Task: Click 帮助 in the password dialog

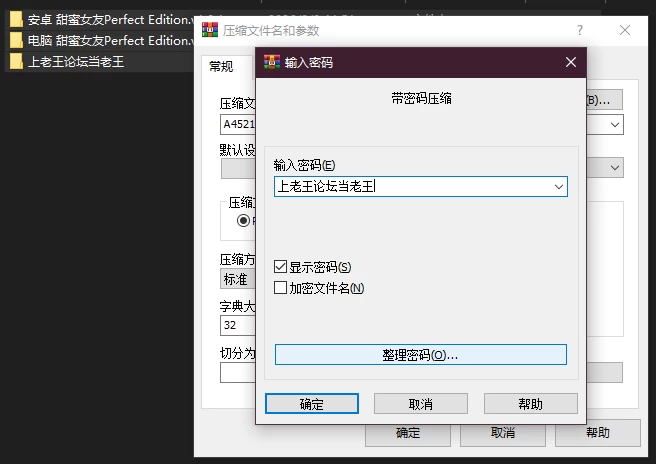Action: [x=530, y=404]
